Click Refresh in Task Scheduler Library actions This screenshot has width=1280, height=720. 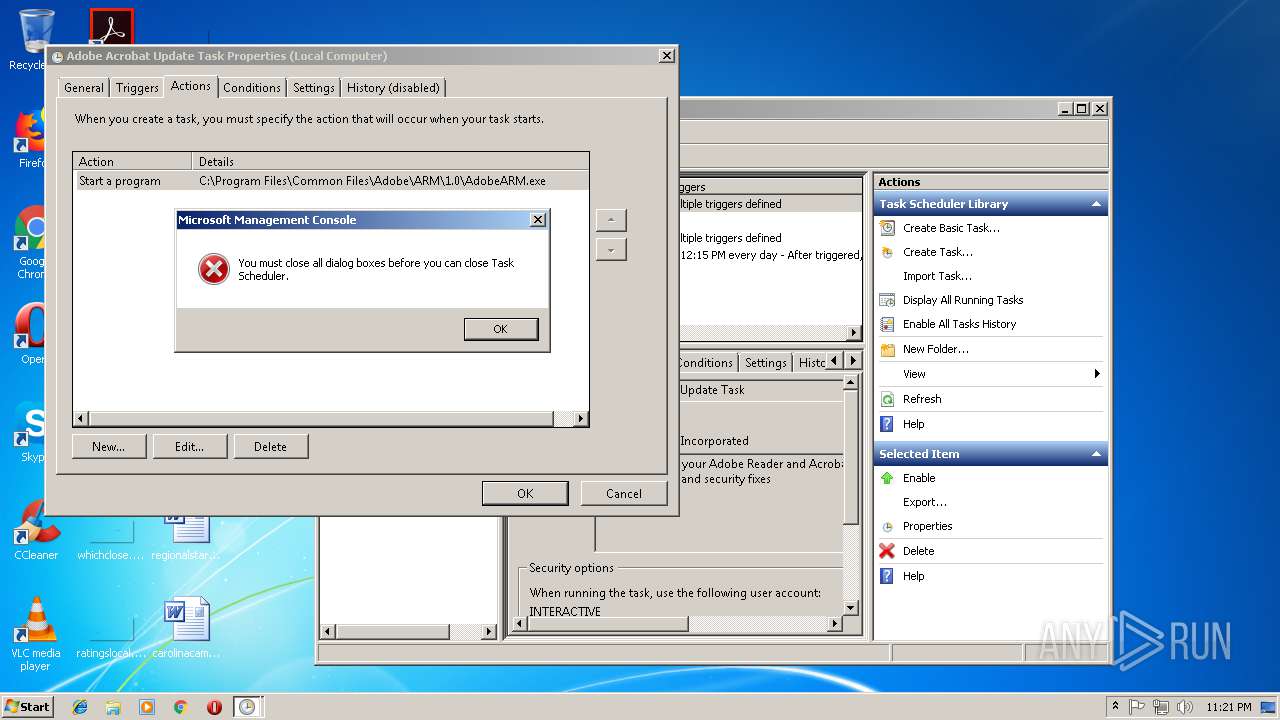[921, 399]
